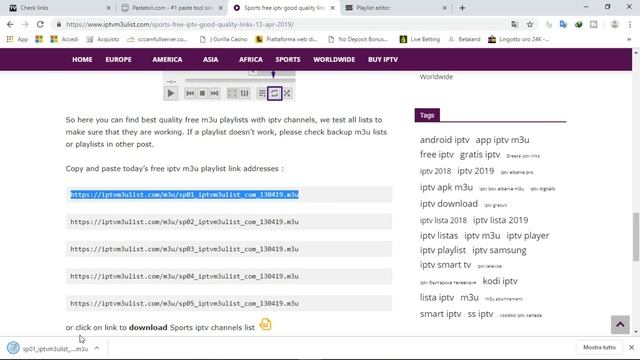
Task: Skip to next track in player
Action: tap(214, 93)
